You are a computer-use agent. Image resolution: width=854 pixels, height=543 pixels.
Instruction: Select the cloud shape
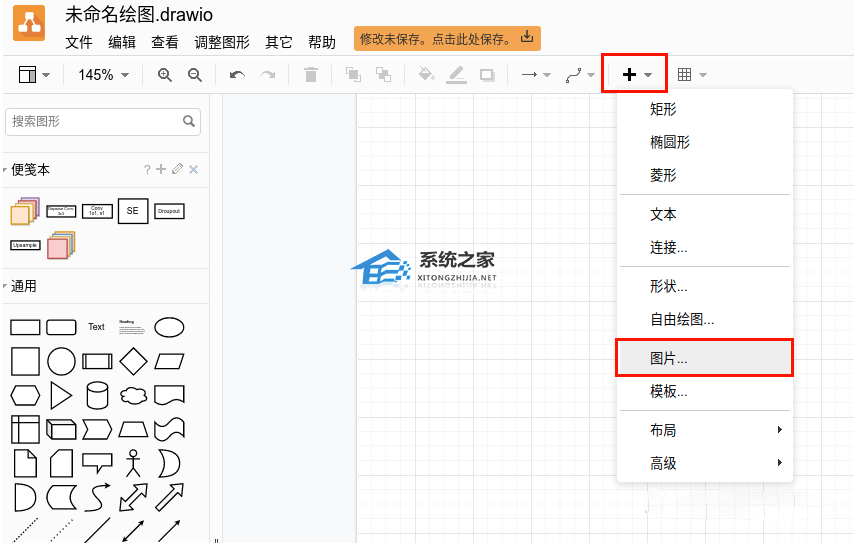click(x=133, y=395)
